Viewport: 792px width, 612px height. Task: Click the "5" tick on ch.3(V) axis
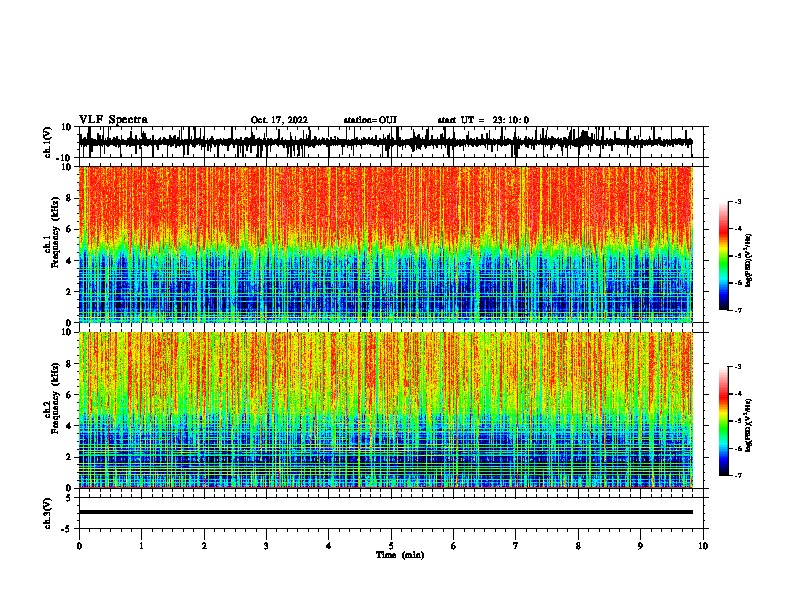[69, 498]
